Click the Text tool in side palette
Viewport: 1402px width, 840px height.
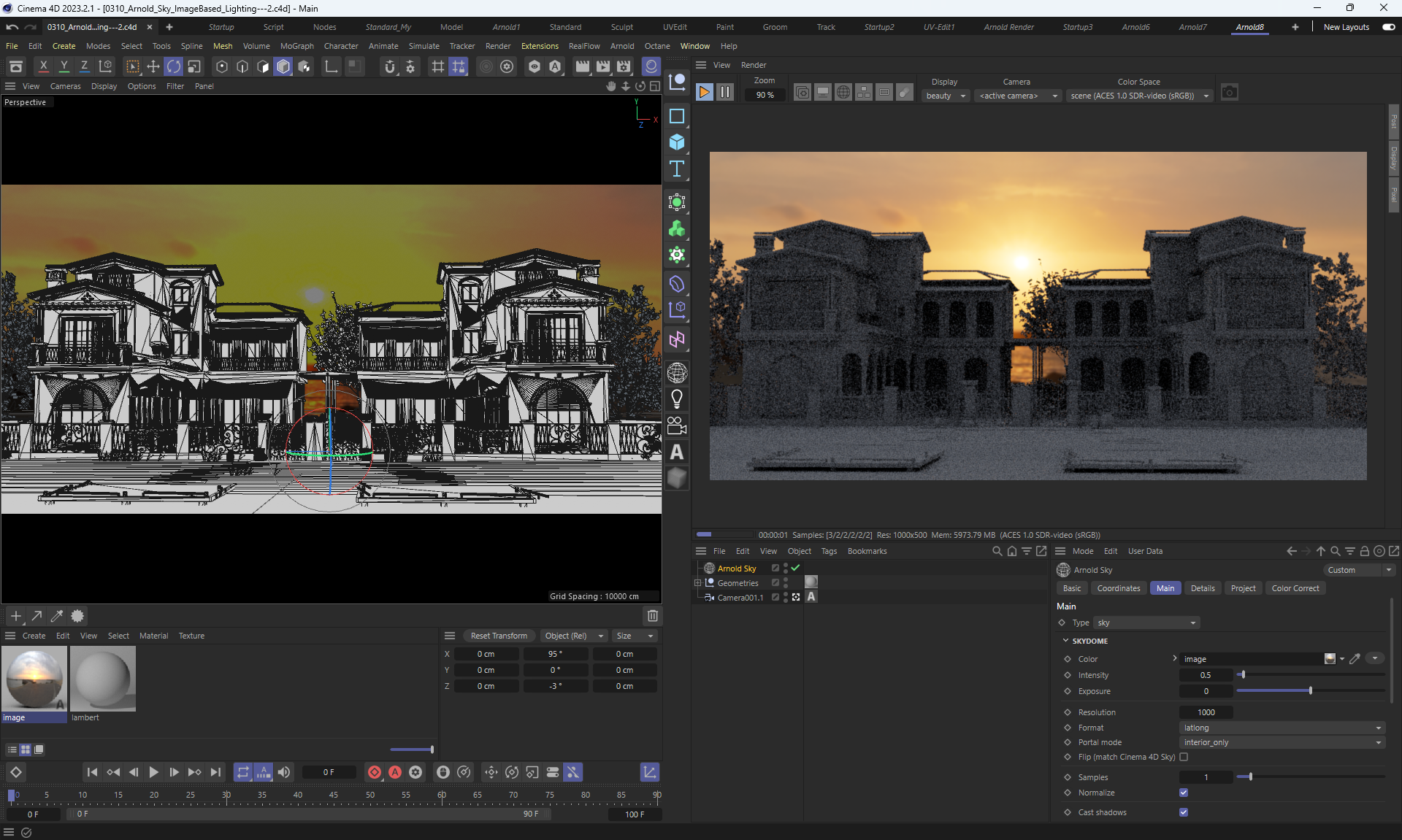pyautogui.click(x=677, y=169)
